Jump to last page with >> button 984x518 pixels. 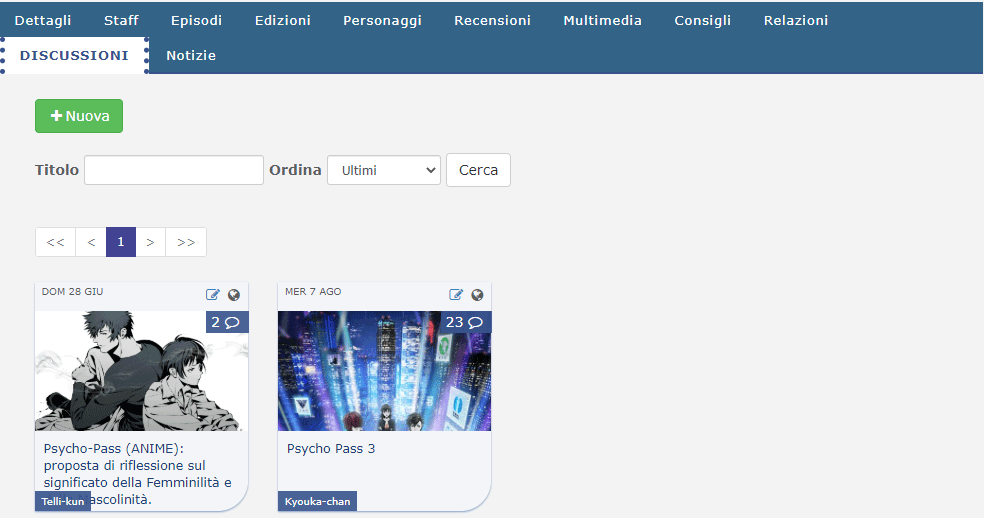coord(186,242)
